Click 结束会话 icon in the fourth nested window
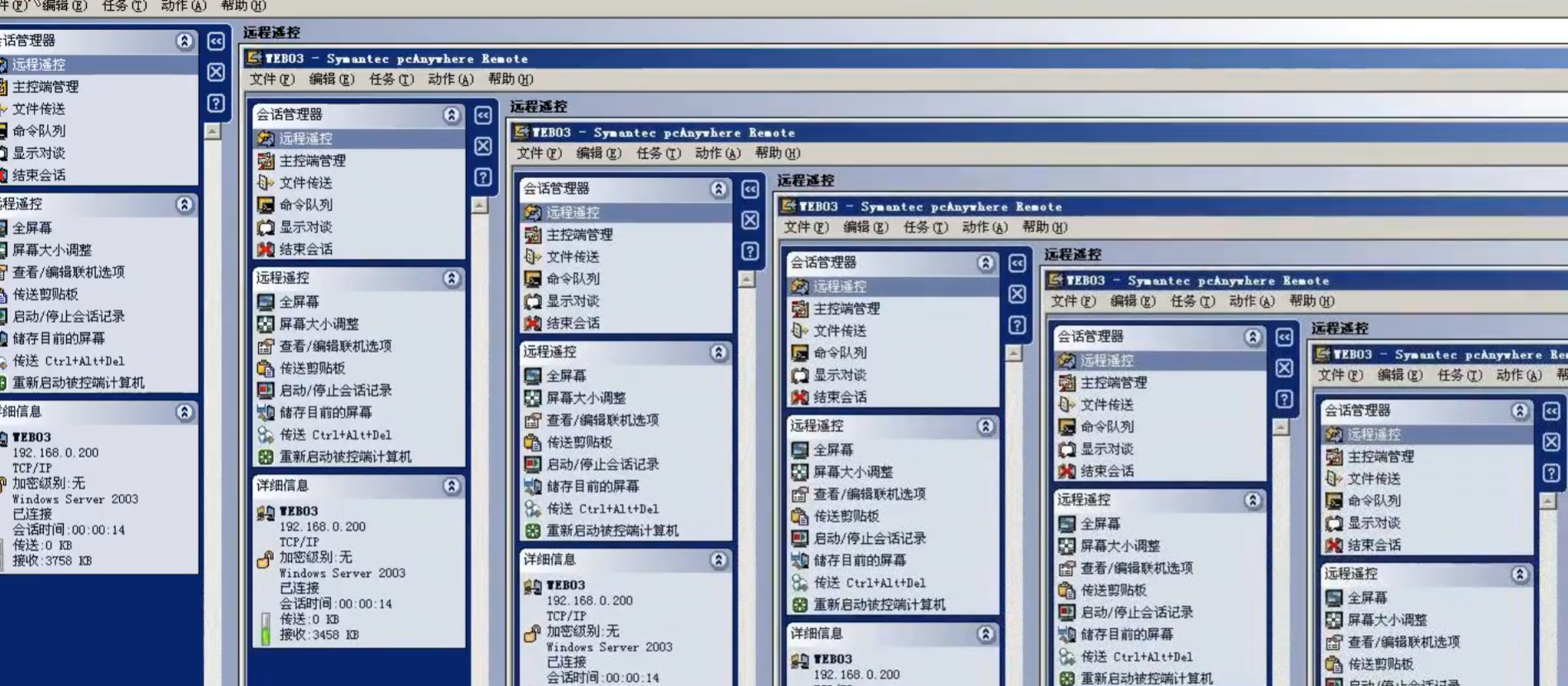The image size is (1568, 686). [x=799, y=397]
